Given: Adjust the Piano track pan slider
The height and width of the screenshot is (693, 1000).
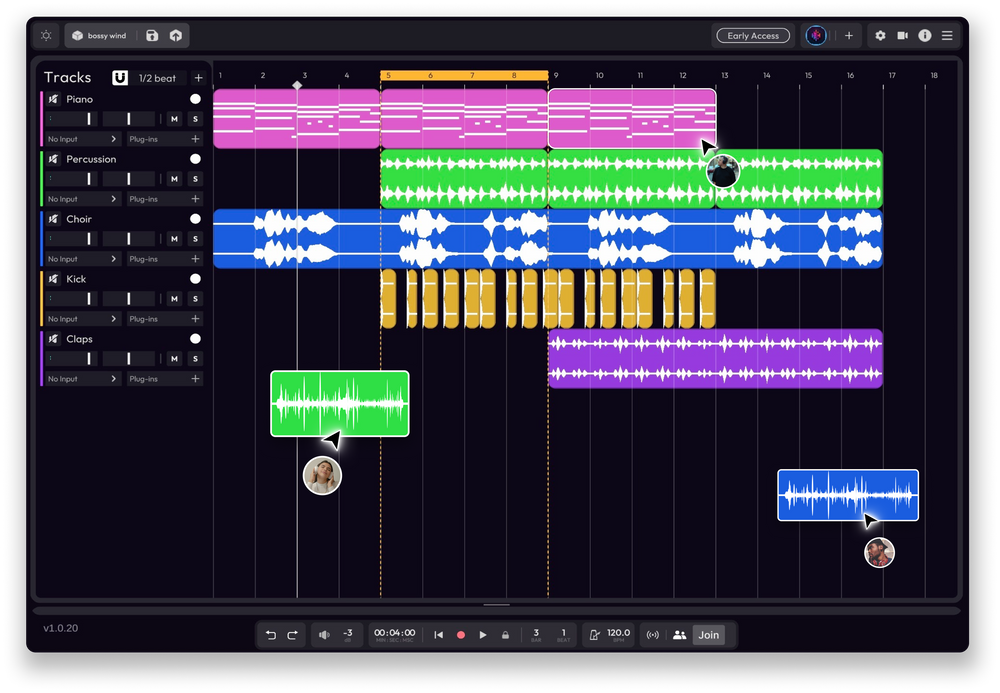Looking at the screenshot, I should click(128, 119).
